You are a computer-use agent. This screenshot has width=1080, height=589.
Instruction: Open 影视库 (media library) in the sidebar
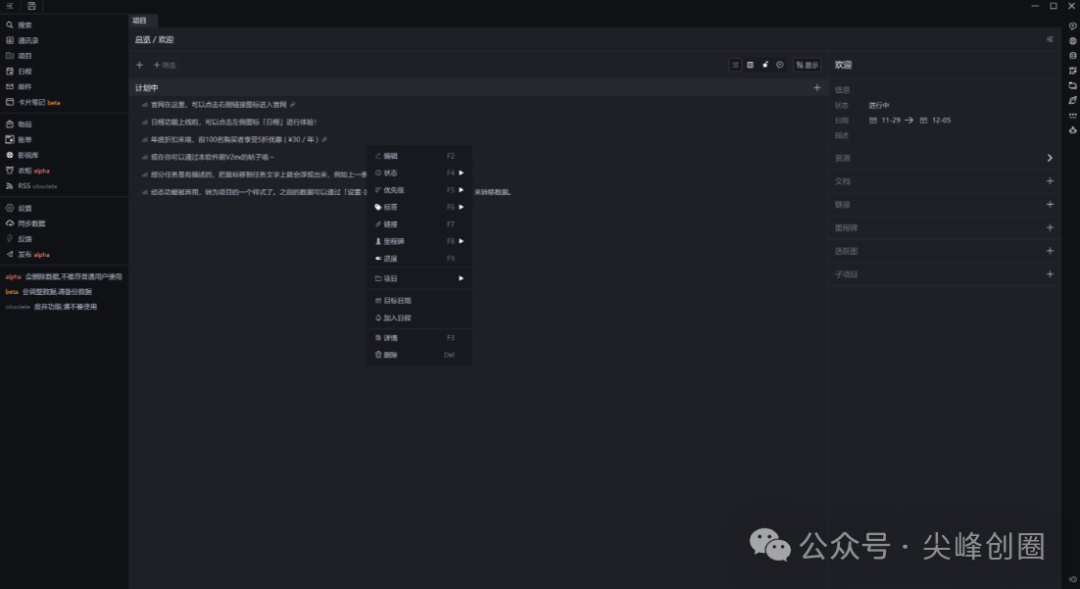click(22, 155)
